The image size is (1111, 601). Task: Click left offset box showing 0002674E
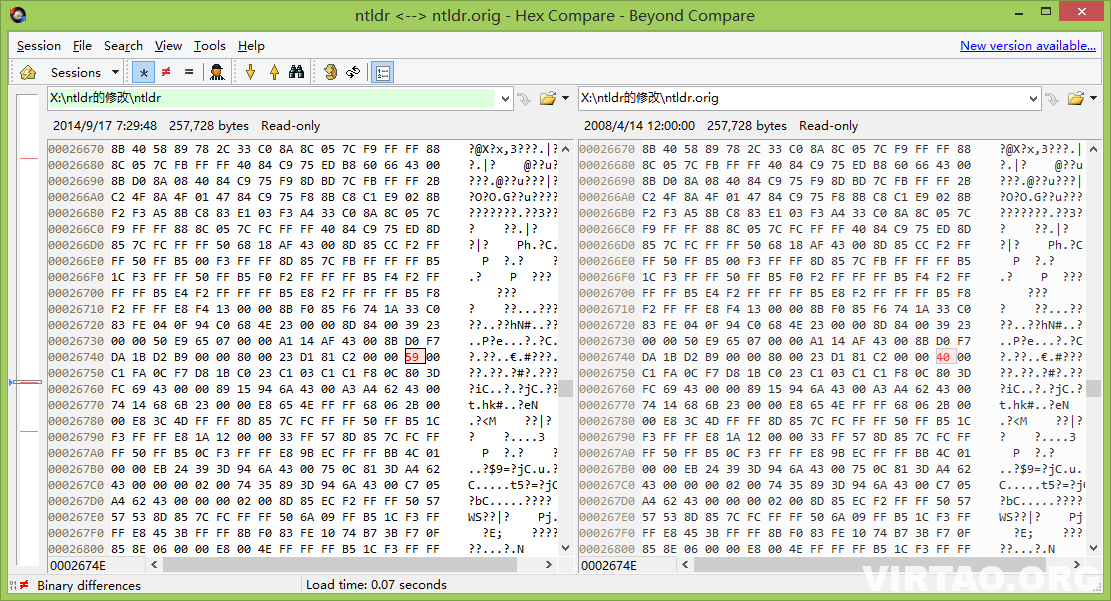pos(96,565)
